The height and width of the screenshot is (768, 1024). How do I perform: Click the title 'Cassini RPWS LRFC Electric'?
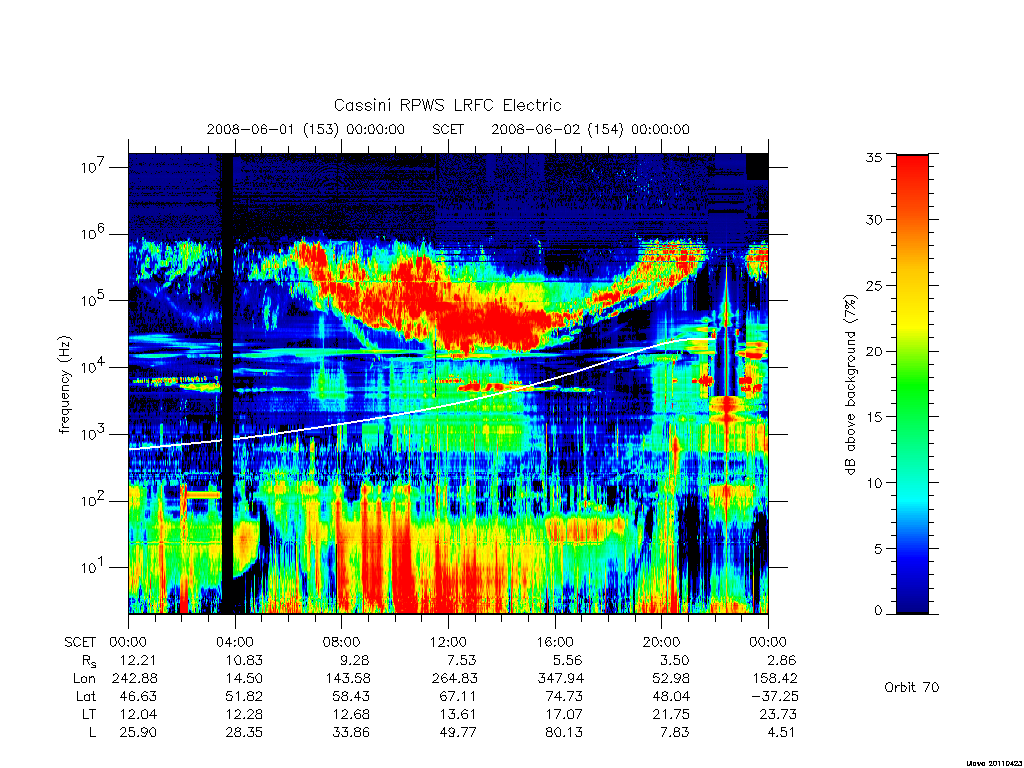447,105
